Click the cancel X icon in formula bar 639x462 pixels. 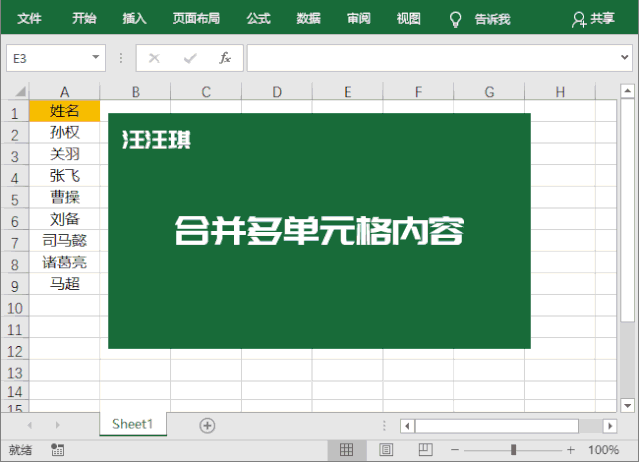(x=154, y=58)
